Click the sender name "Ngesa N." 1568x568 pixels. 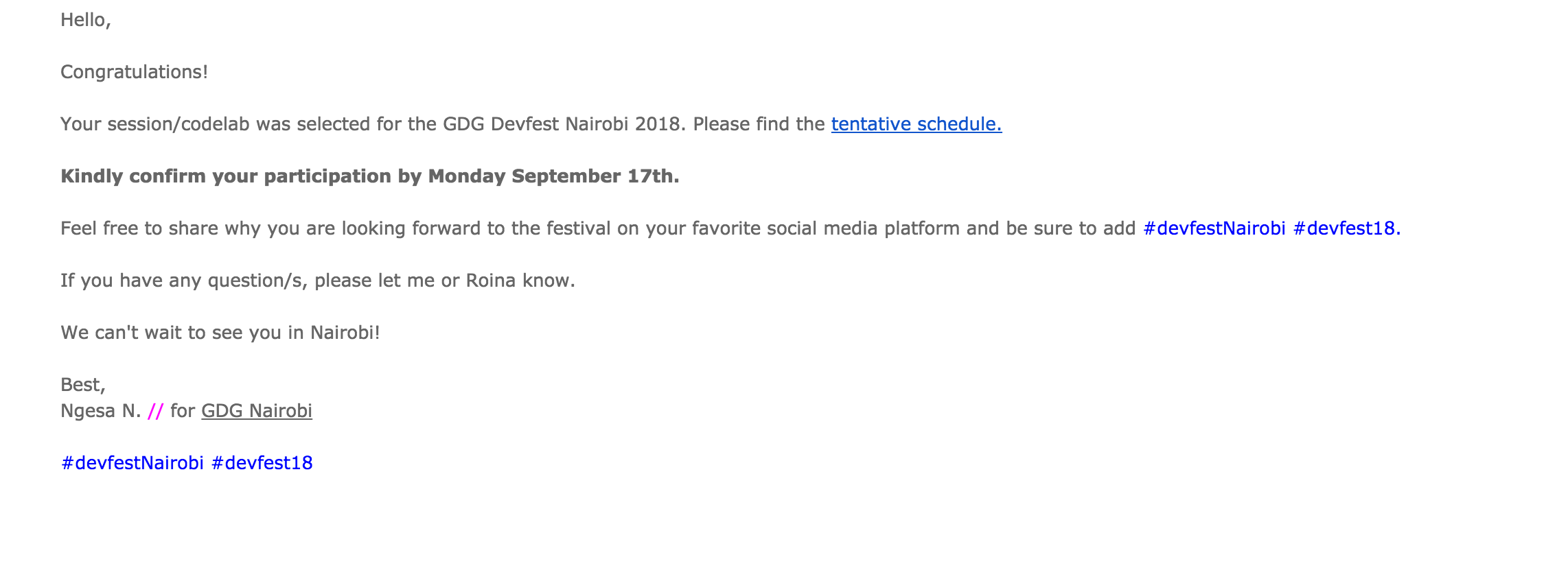(101, 411)
